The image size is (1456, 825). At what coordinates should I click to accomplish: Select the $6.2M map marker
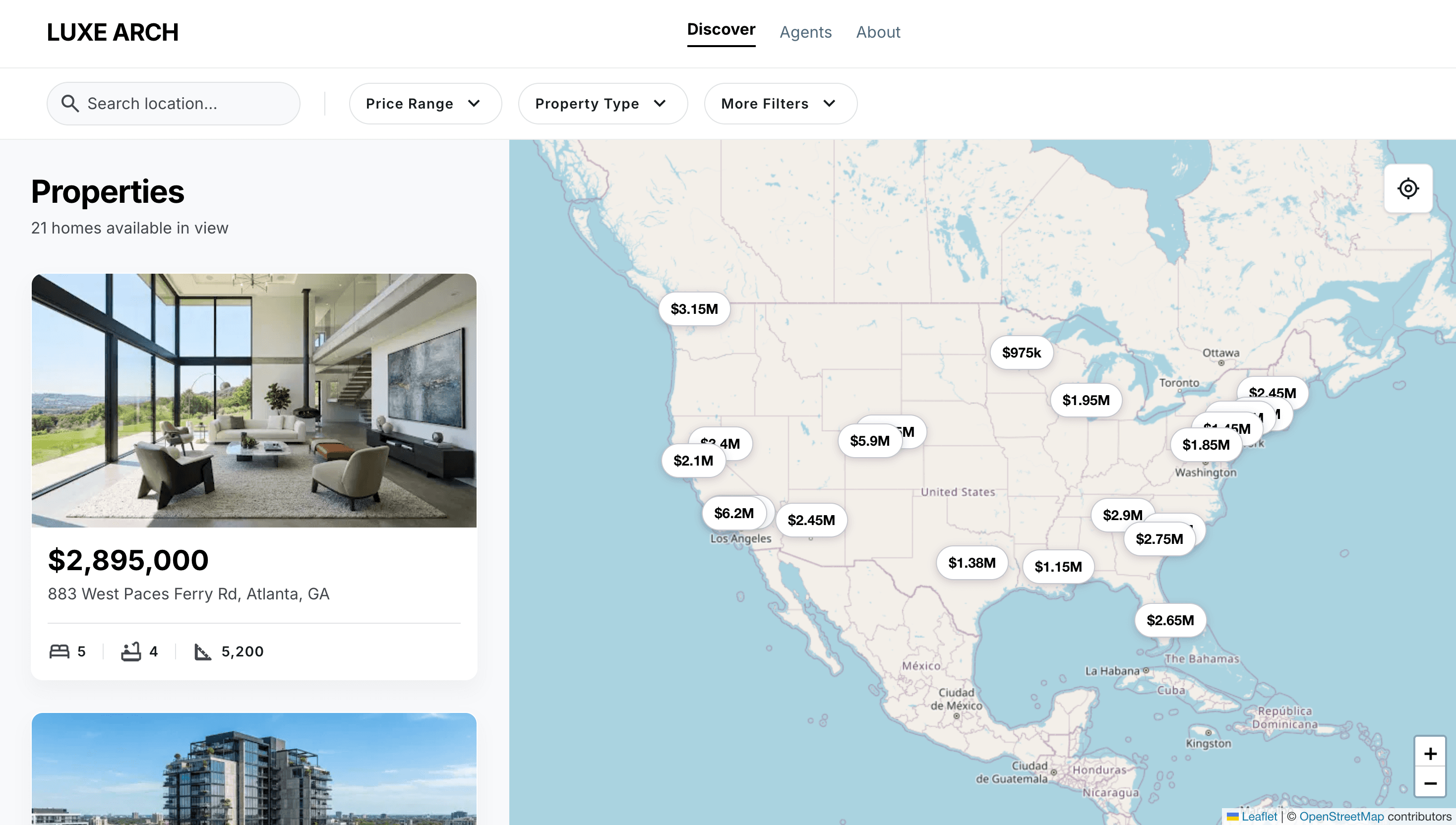pyautogui.click(x=734, y=513)
